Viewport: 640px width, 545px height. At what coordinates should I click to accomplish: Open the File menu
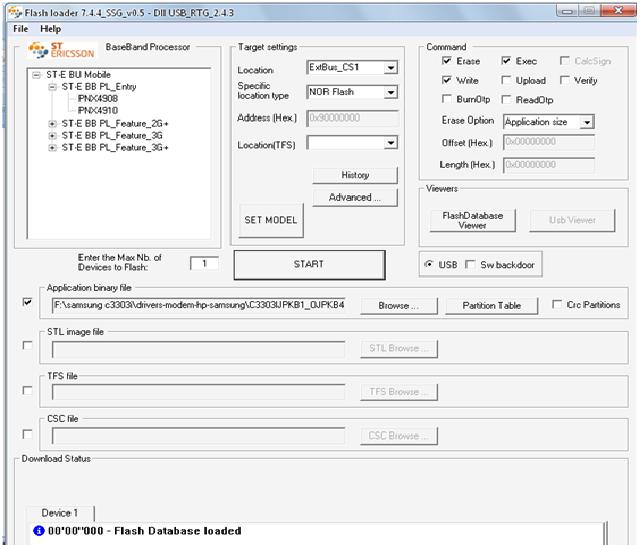click(20, 29)
